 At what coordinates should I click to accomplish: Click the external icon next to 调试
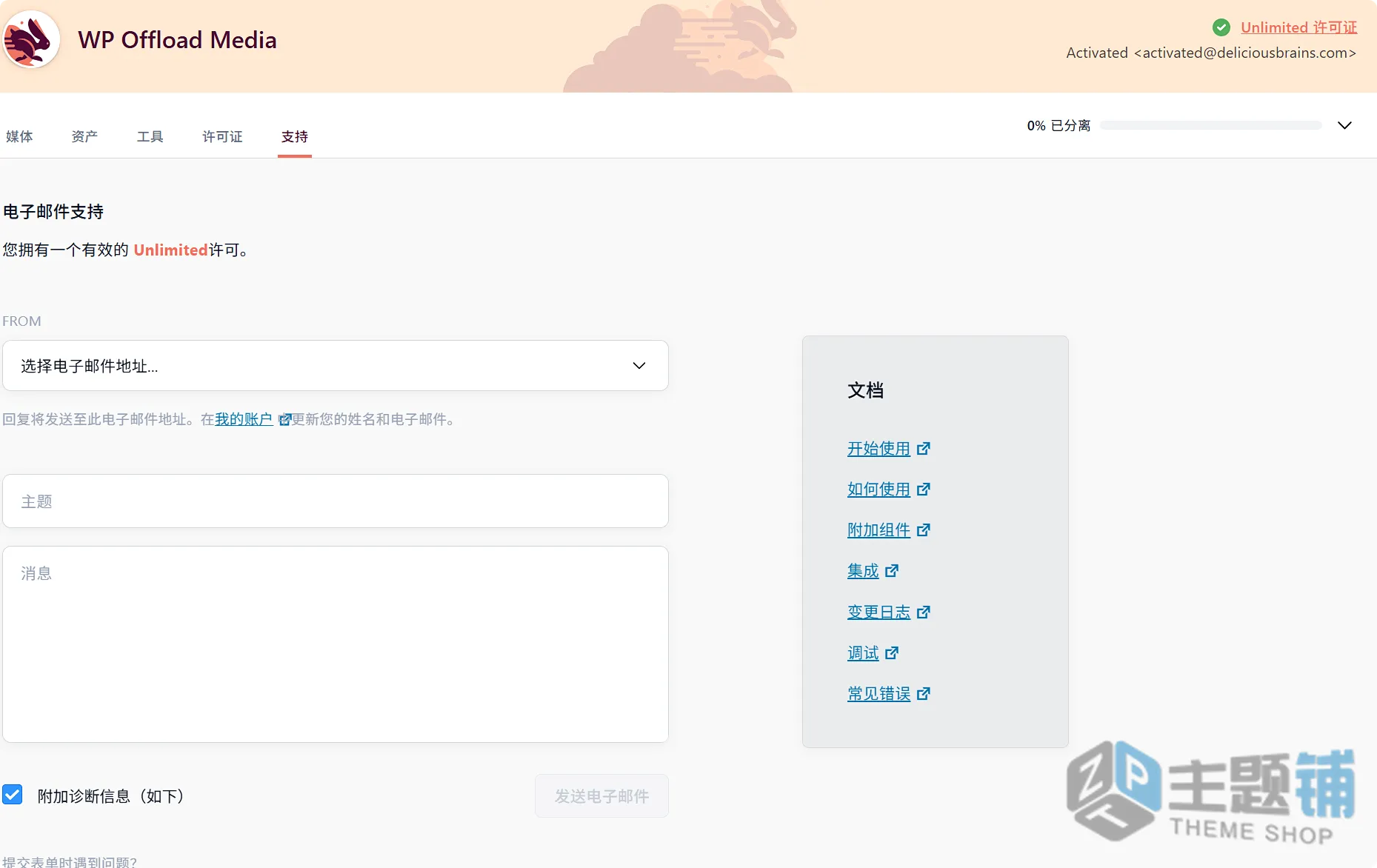click(x=893, y=652)
